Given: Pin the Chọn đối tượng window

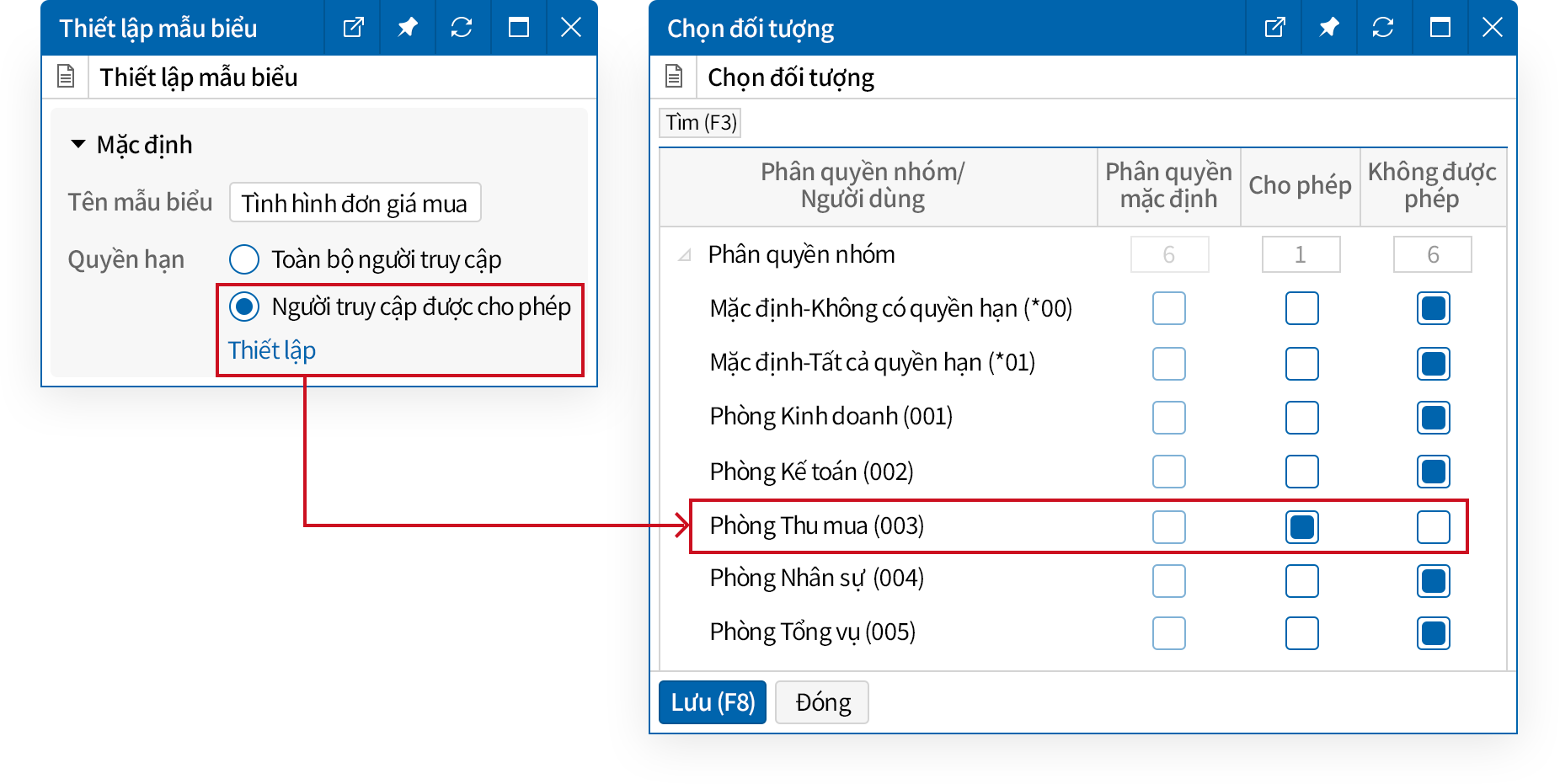Looking at the screenshot, I should 1329,28.
